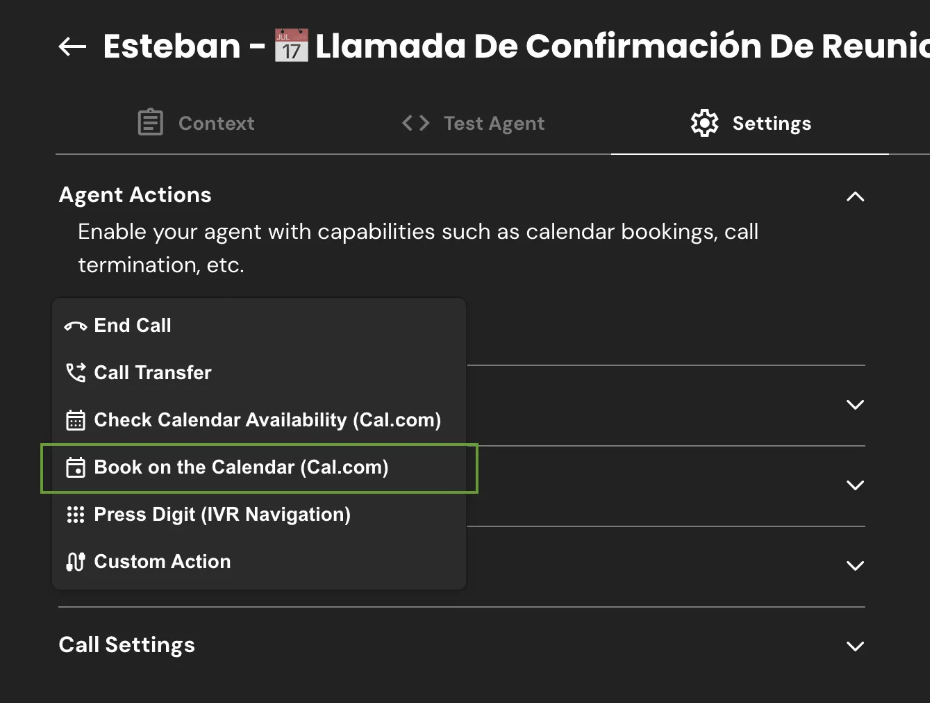This screenshot has width=930, height=703.
Task: Click the Call Settings heading
Action: tap(127, 645)
